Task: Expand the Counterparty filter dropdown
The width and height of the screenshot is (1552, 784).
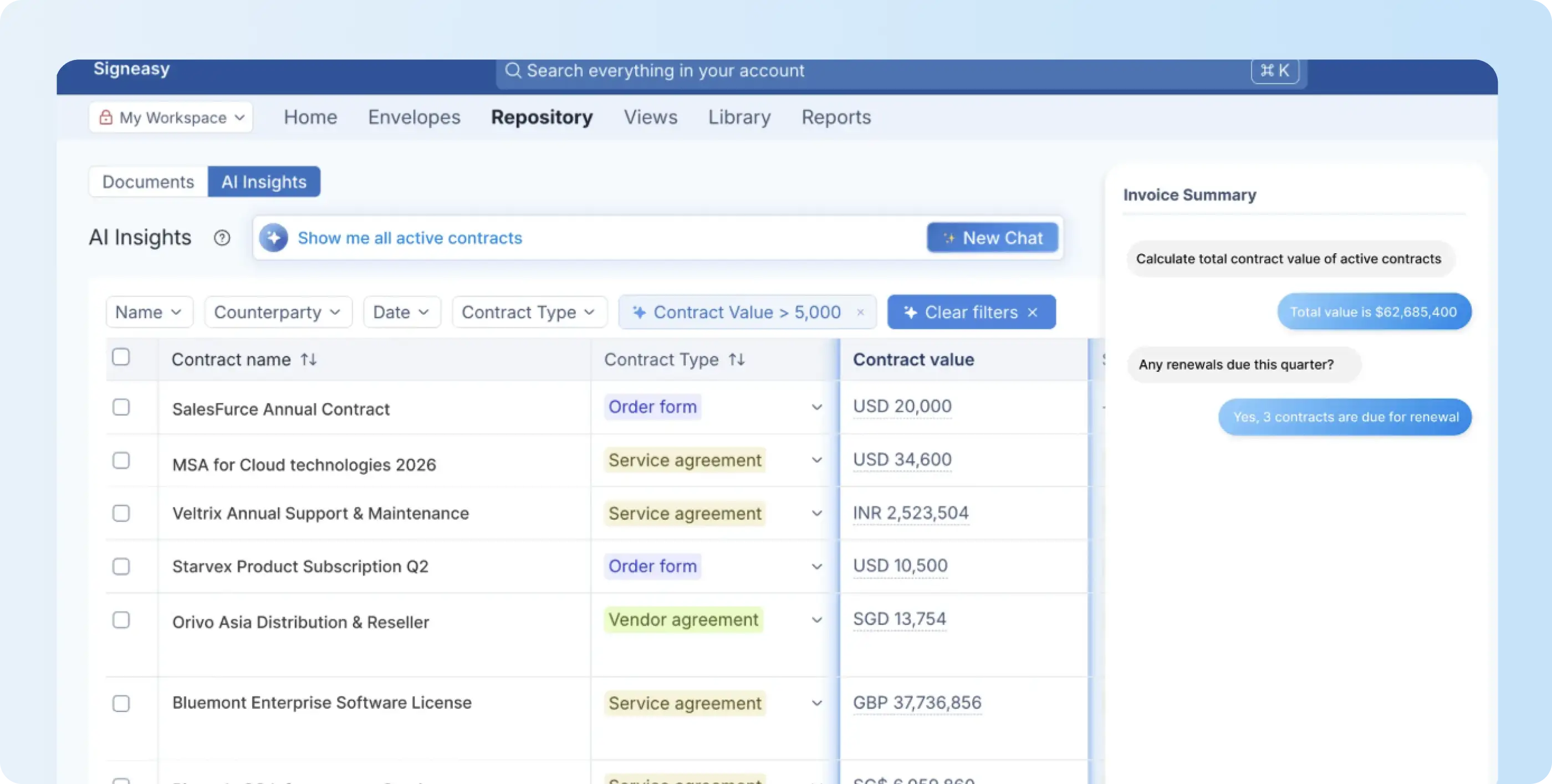Action: (278, 312)
